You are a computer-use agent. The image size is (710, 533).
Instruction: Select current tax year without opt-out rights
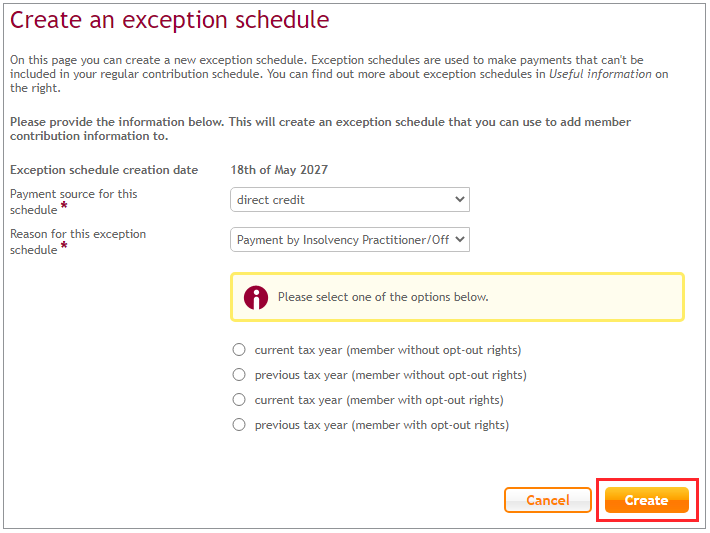click(x=239, y=350)
